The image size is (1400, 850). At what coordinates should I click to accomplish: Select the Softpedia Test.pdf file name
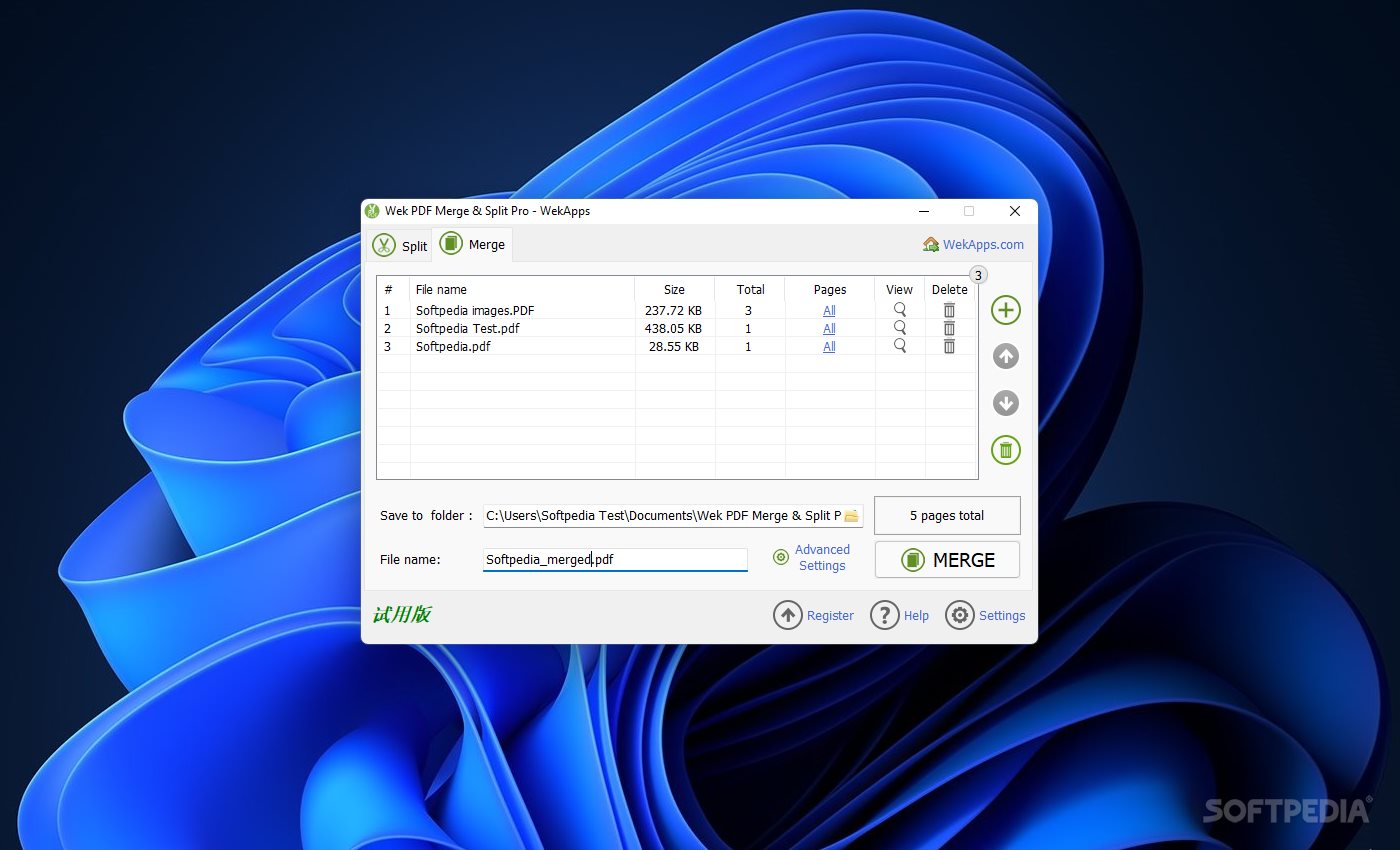468,328
